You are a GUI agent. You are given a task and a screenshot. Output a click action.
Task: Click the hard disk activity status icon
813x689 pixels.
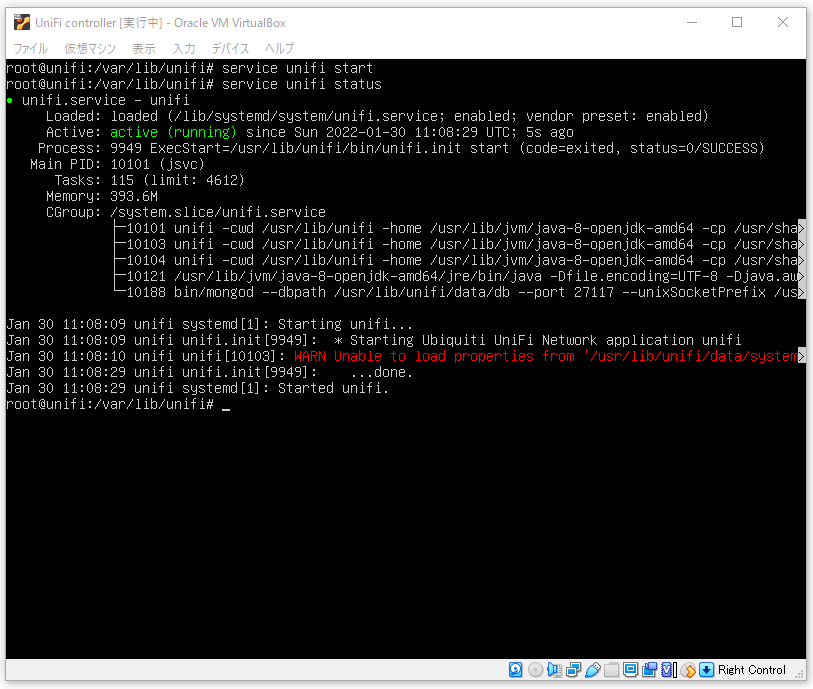(x=515, y=670)
